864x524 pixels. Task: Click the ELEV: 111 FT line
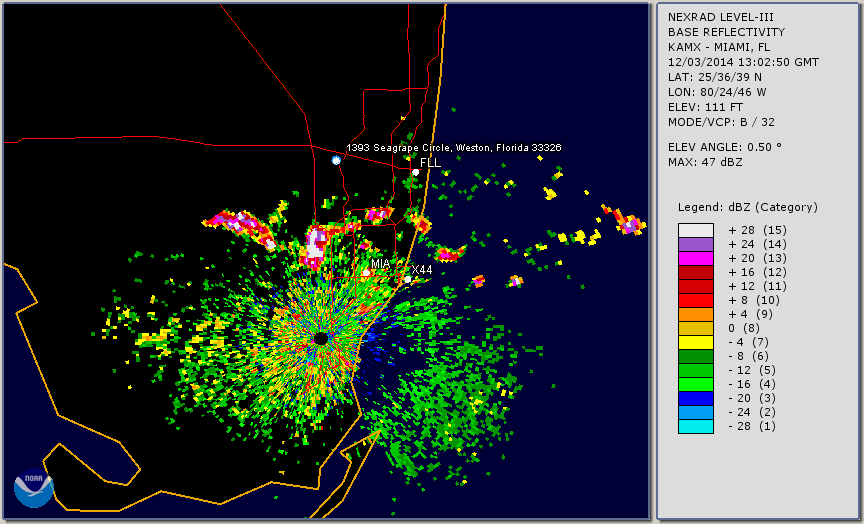pos(705,107)
